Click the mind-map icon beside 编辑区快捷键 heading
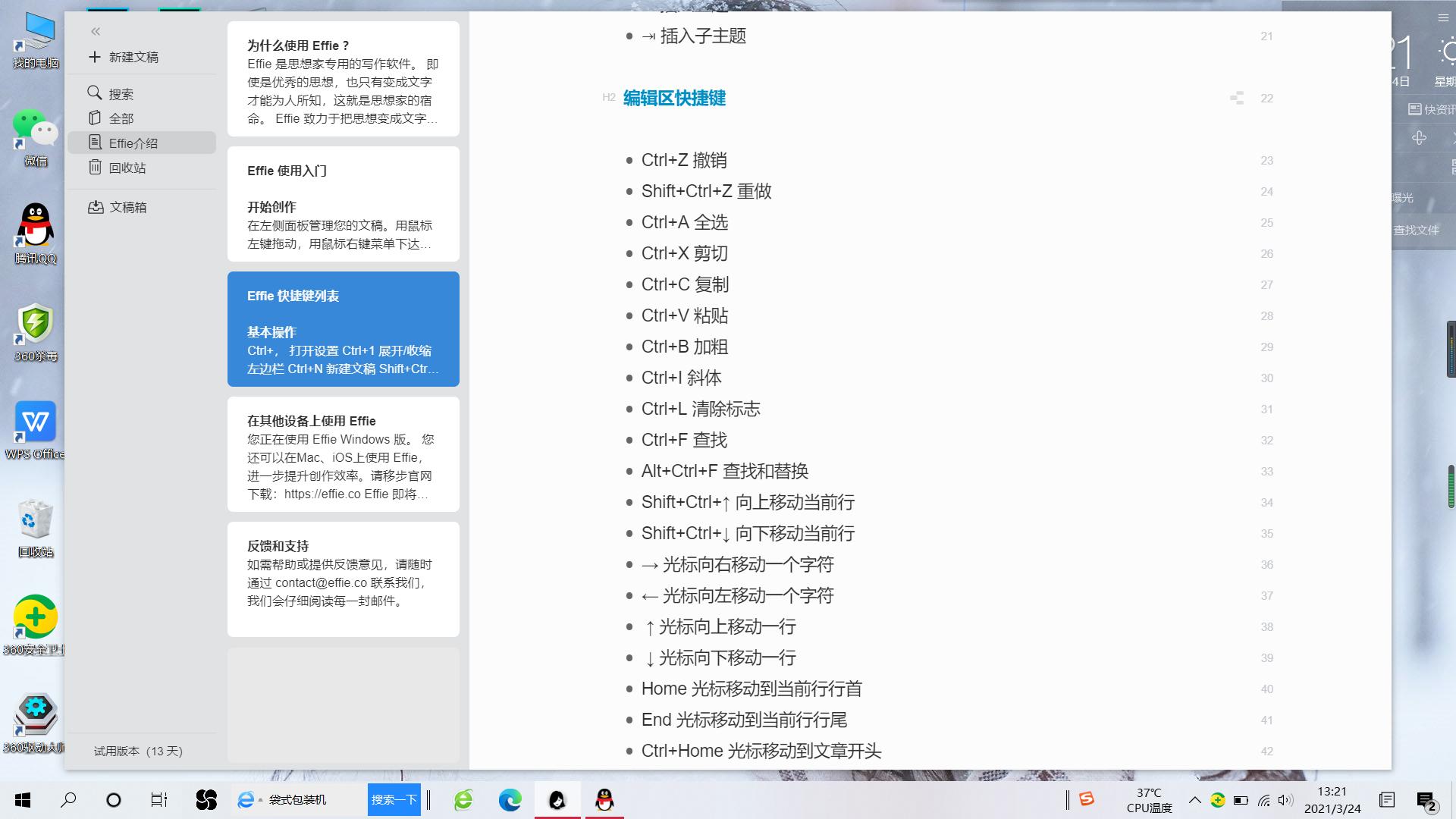The height and width of the screenshot is (819, 1456). pyautogui.click(x=1237, y=98)
